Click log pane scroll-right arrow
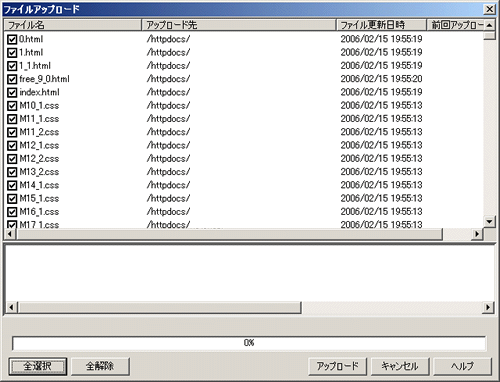 [488, 307]
